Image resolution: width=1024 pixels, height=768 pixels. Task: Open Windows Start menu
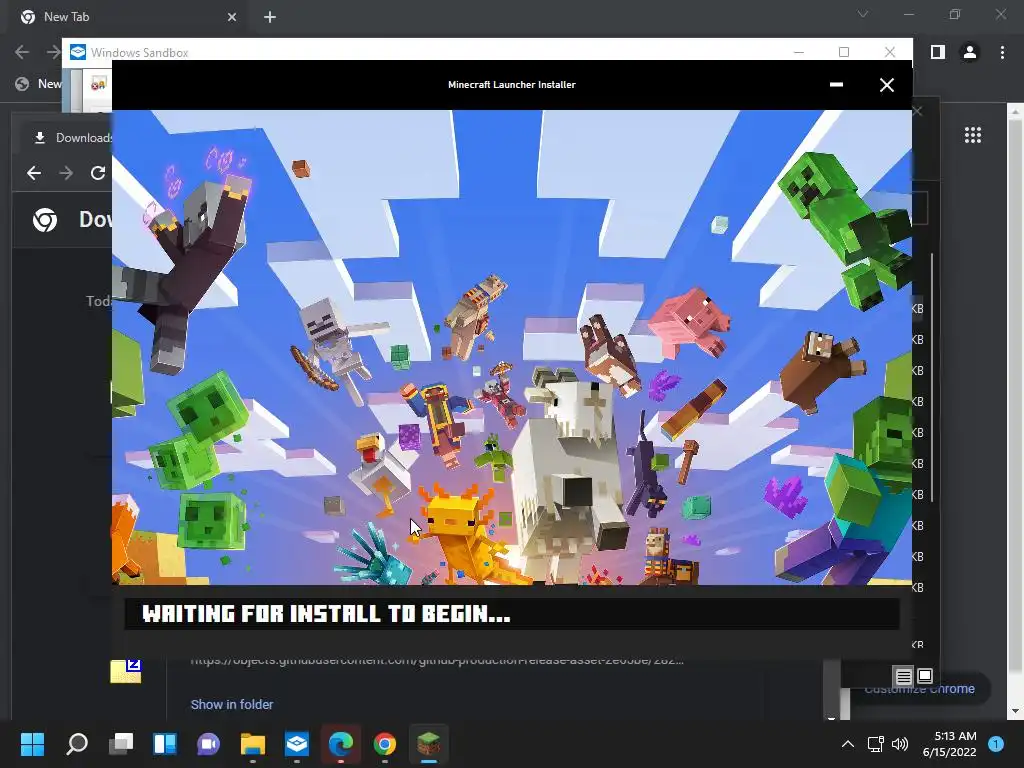click(32, 743)
